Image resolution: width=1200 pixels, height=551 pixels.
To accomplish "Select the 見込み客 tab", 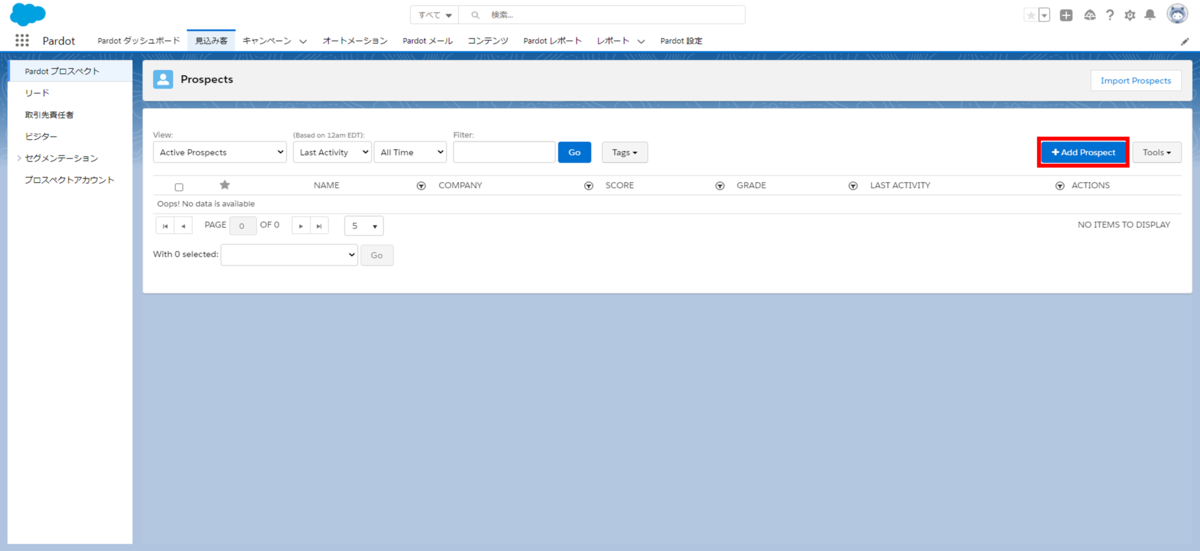I will pyautogui.click(x=211, y=41).
